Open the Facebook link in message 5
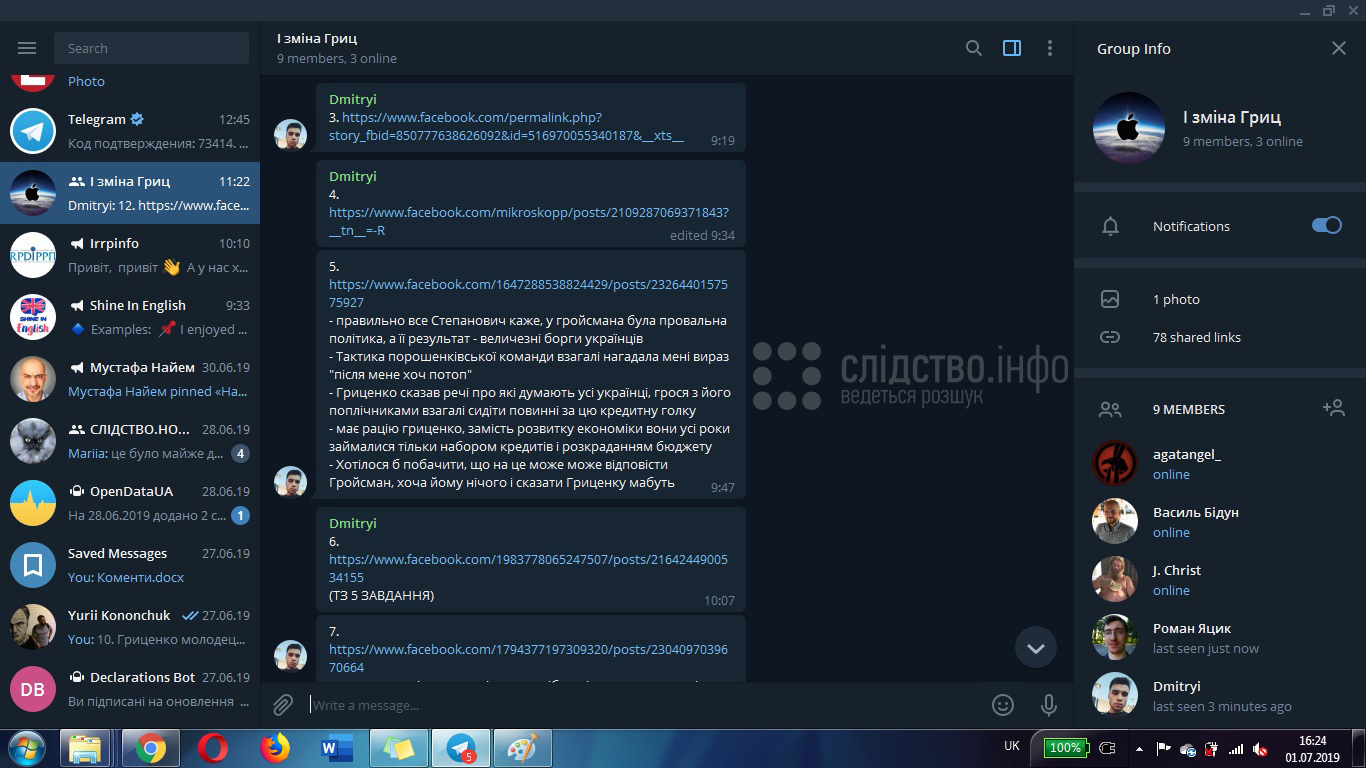This screenshot has height=768, width=1366. [x=528, y=293]
